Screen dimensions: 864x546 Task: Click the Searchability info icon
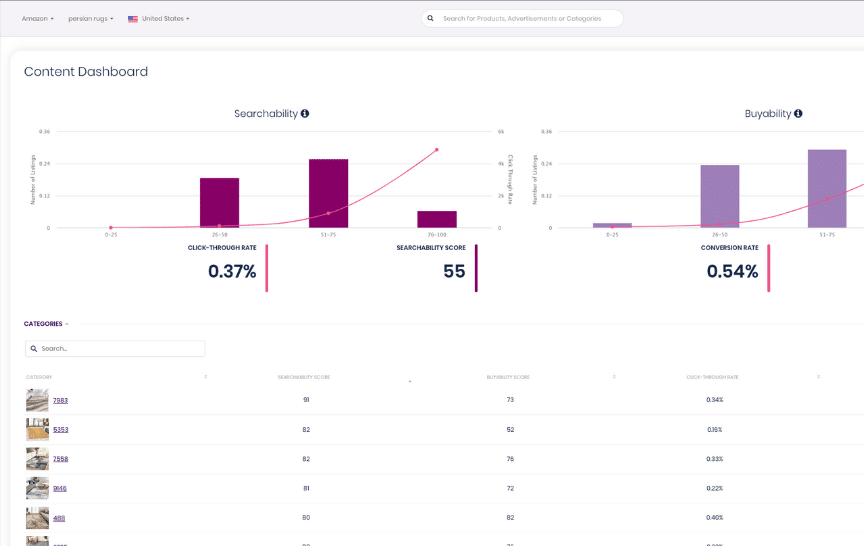pyautogui.click(x=305, y=114)
